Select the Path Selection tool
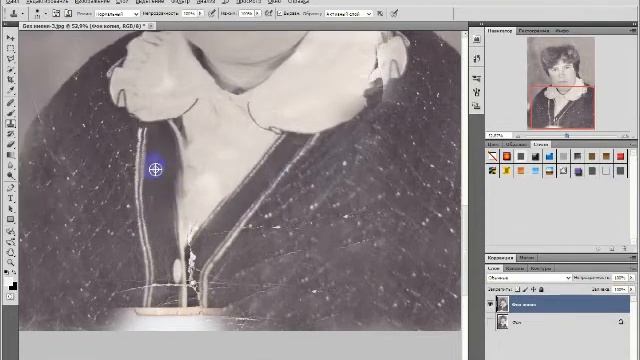The width and height of the screenshot is (640, 360). tap(11, 209)
